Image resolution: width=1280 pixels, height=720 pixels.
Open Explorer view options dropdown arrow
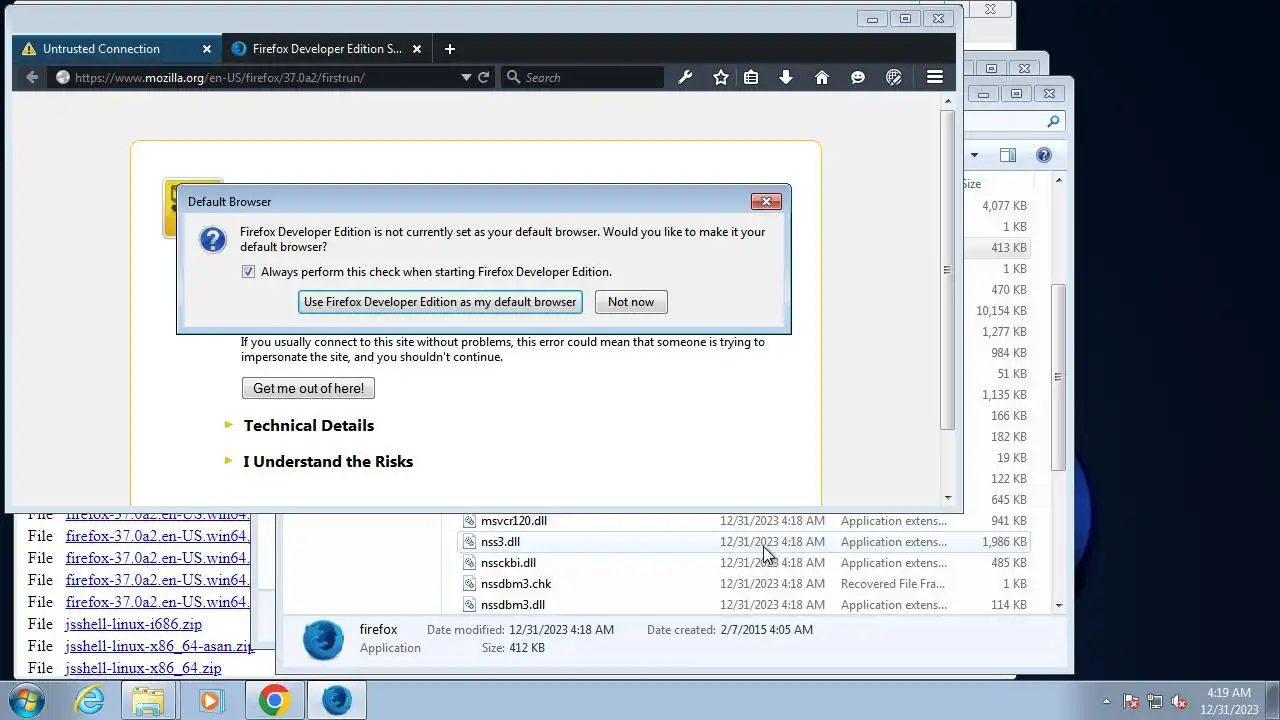(x=974, y=155)
